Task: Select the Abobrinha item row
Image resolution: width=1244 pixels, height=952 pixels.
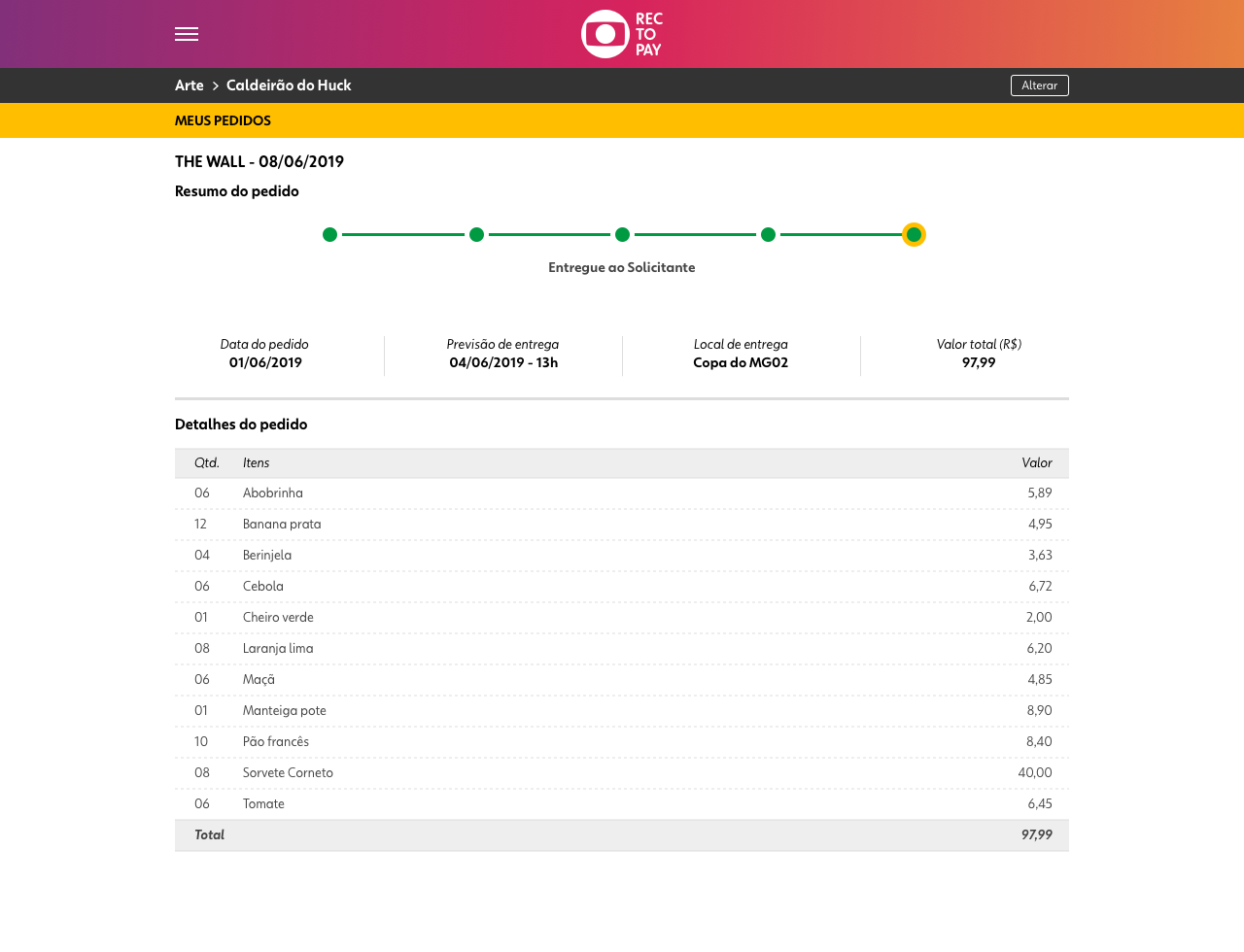Action: [x=622, y=493]
